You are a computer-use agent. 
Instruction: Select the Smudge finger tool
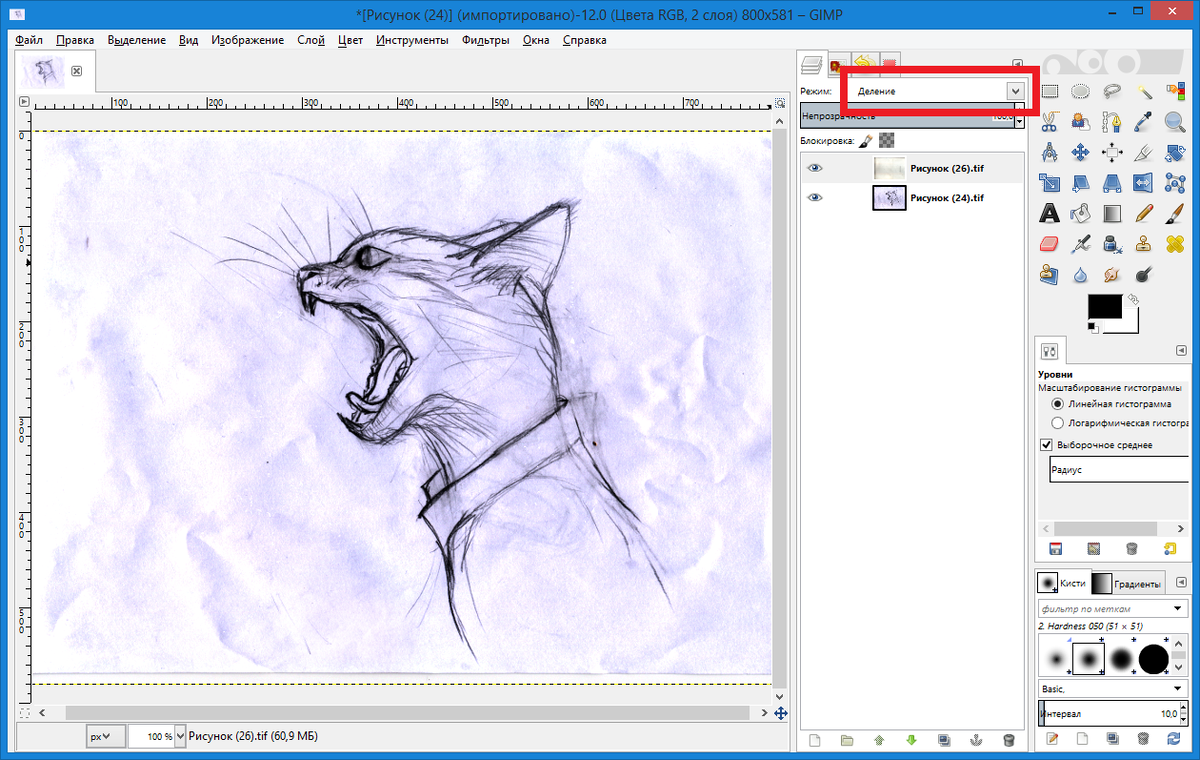pos(1112,274)
